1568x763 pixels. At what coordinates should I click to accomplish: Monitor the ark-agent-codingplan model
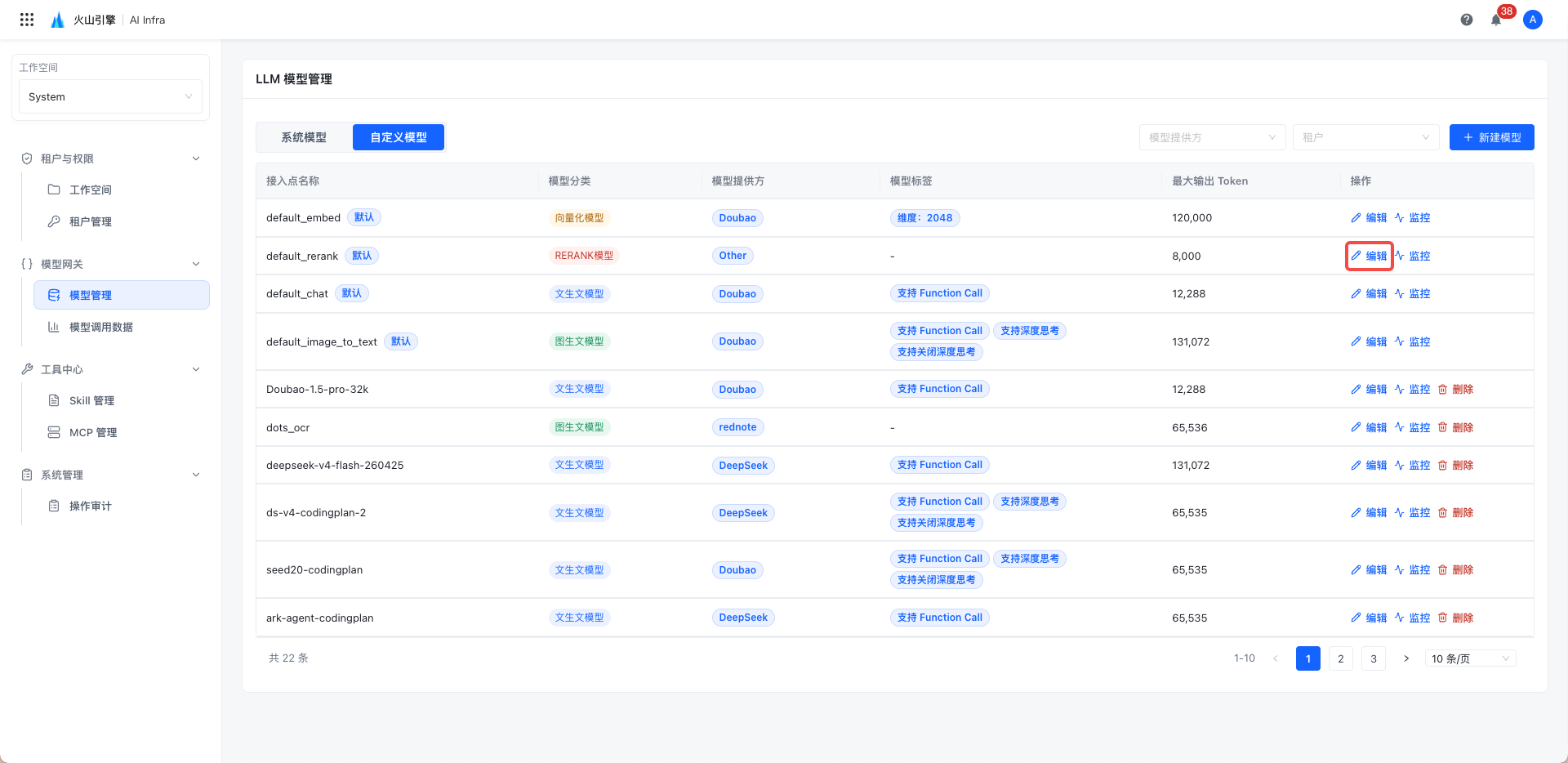tap(1412, 618)
